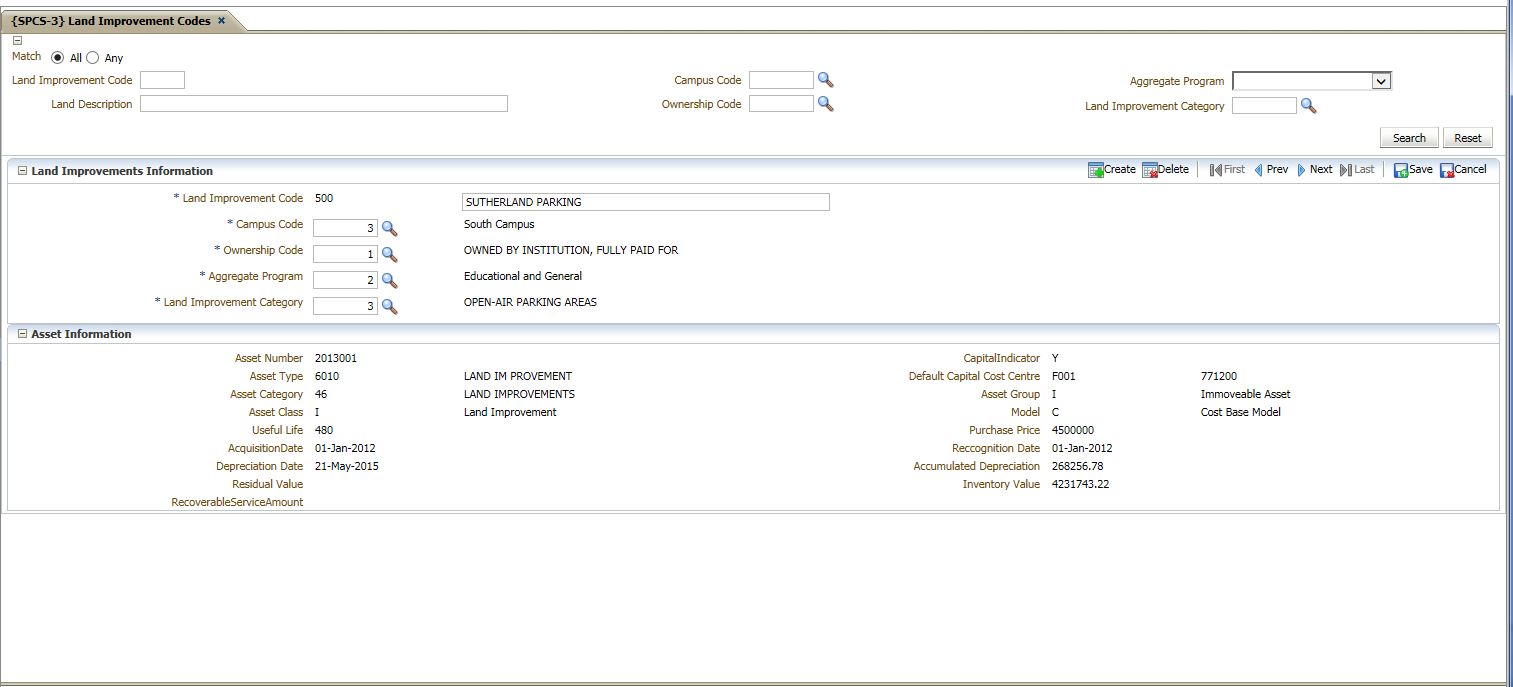Open lookup for search Campus Code
Viewport: 1513px width, 687px height.
tap(825, 80)
